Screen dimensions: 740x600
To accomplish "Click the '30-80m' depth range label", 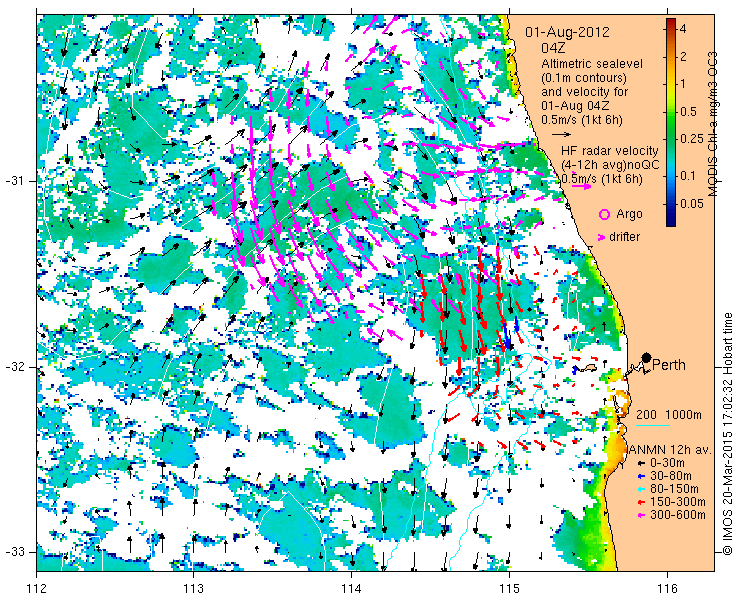I will (x=670, y=476).
